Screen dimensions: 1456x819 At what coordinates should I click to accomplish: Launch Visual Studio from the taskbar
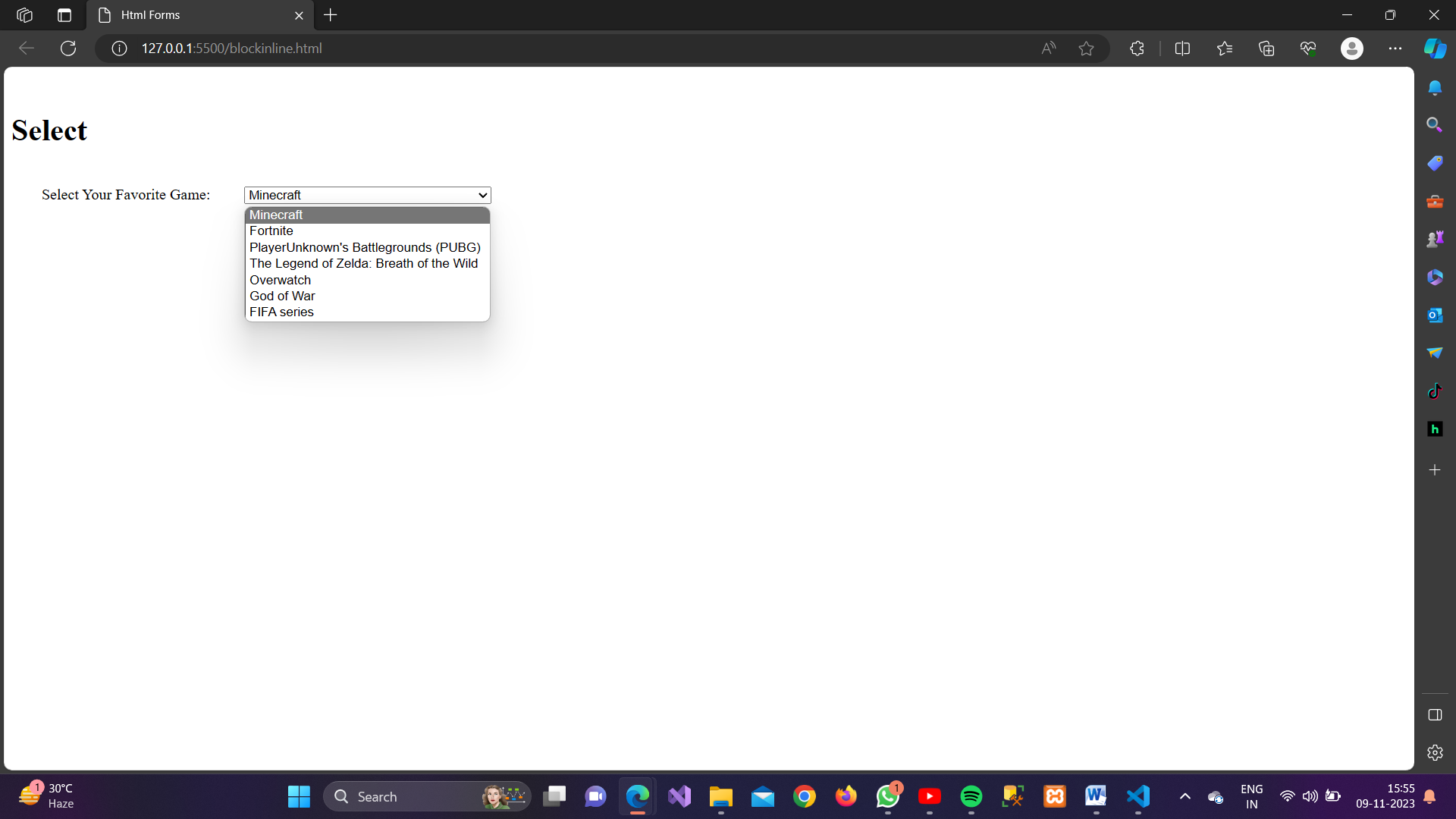point(679,796)
